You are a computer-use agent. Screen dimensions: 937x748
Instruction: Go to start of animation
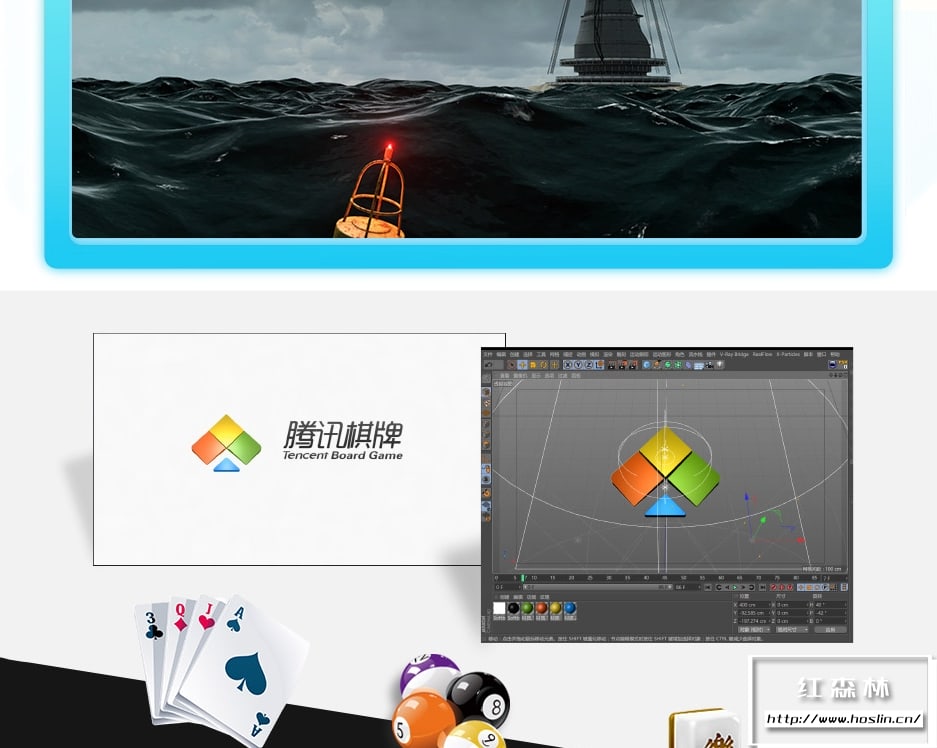[x=708, y=587]
